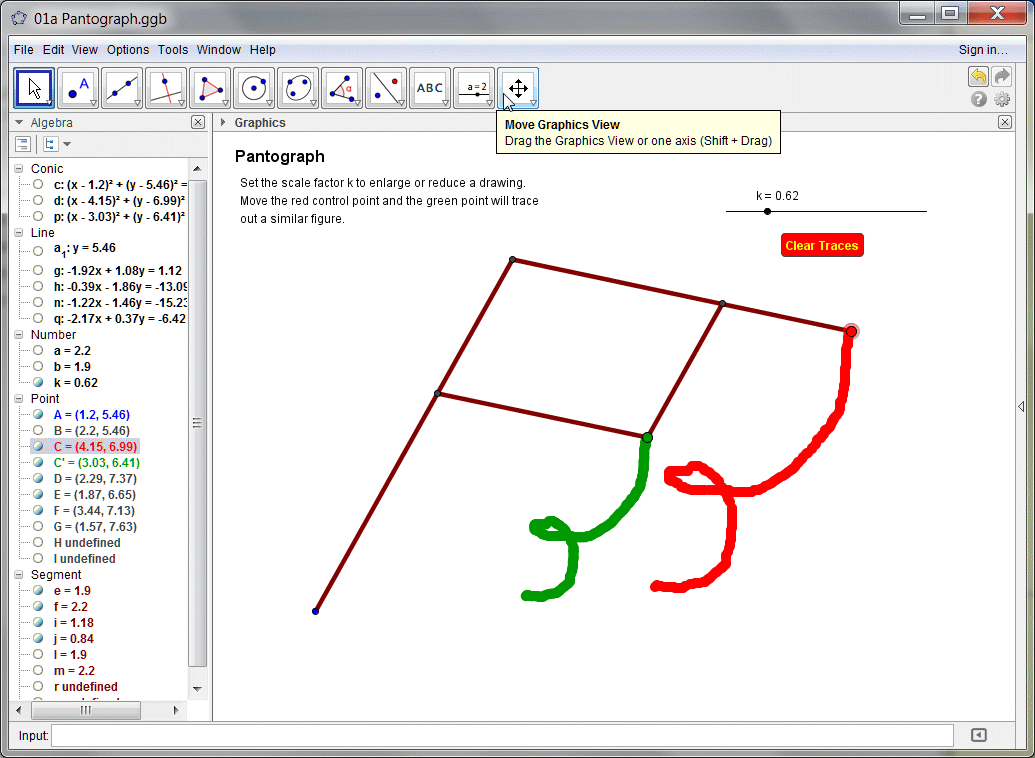Click the blue anchor point A
This screenshot has width=1035, height=758.
(316, 611)
